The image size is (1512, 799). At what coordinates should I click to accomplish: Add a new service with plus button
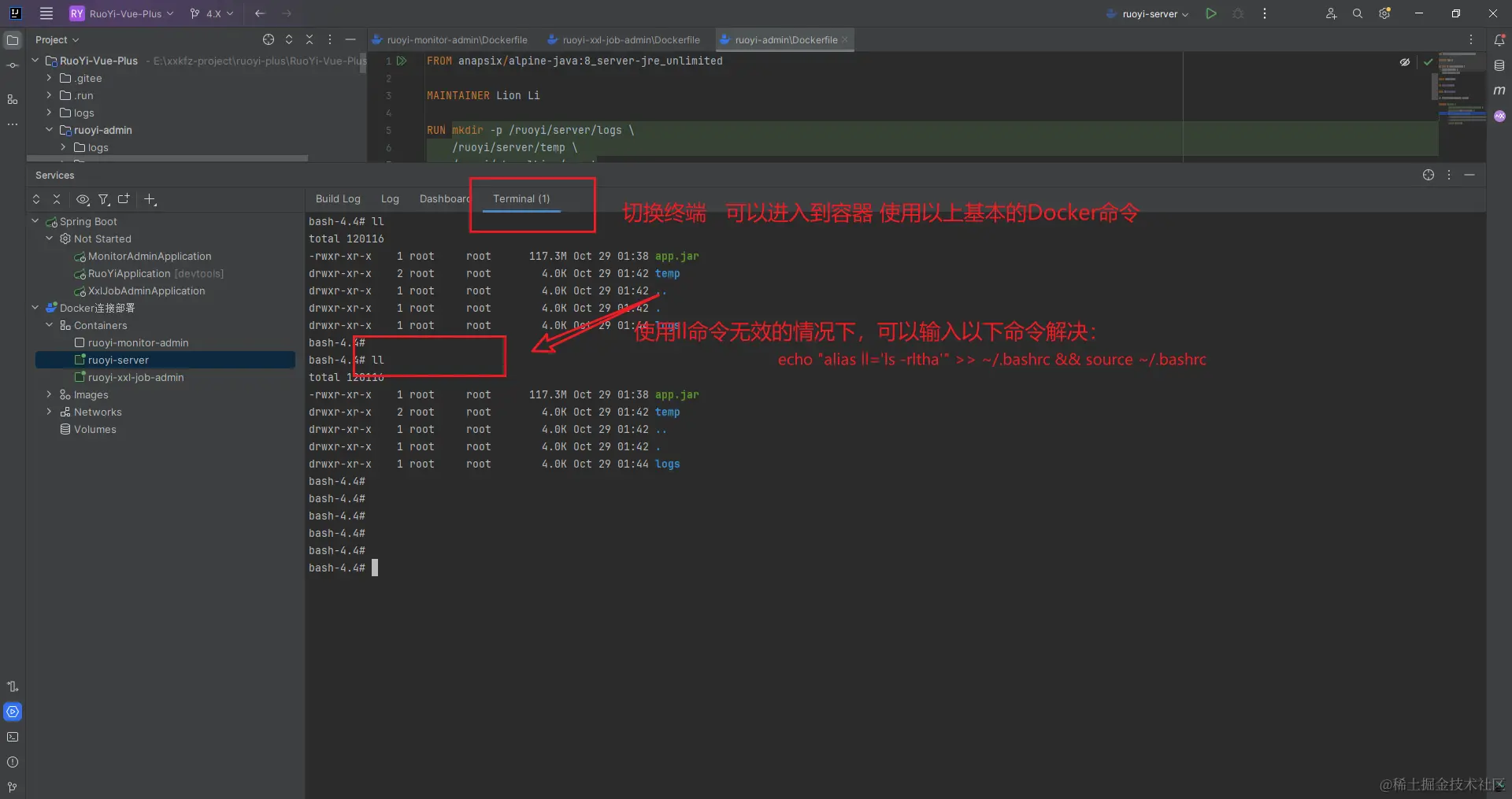[150, 199]
